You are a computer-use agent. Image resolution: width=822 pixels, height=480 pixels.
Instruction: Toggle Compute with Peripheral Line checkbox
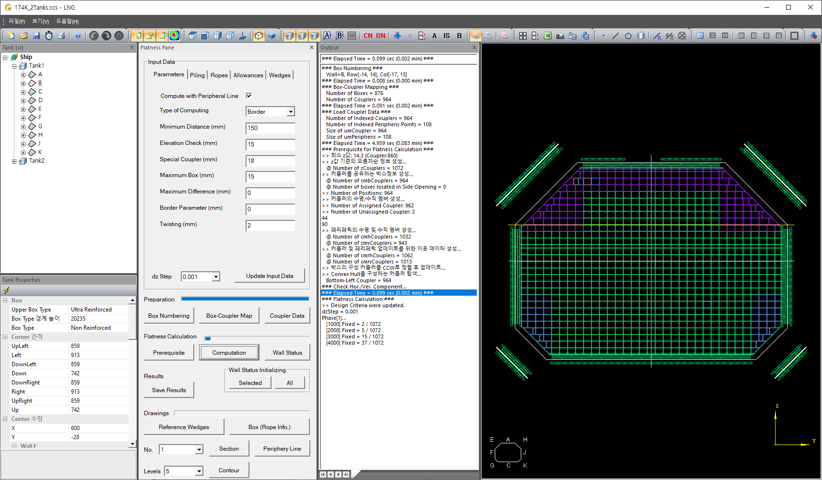point(249,96)
